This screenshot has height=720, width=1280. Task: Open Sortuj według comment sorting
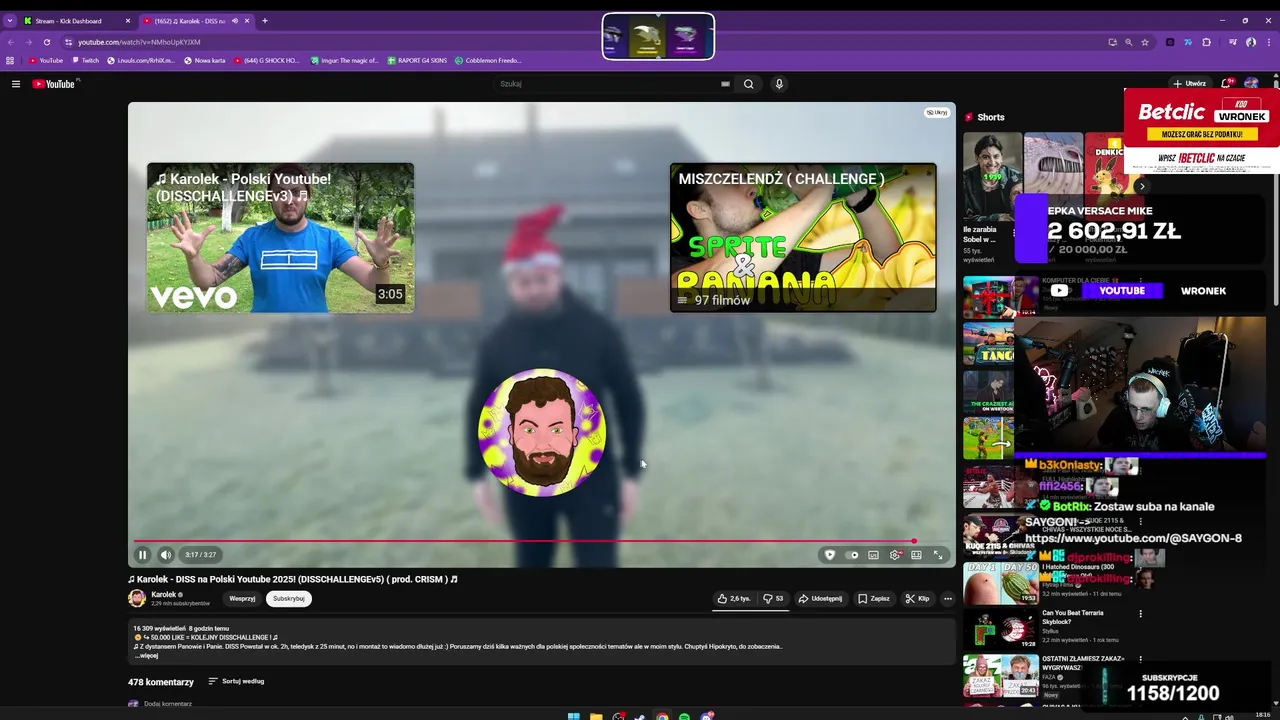tap(236, 681)
